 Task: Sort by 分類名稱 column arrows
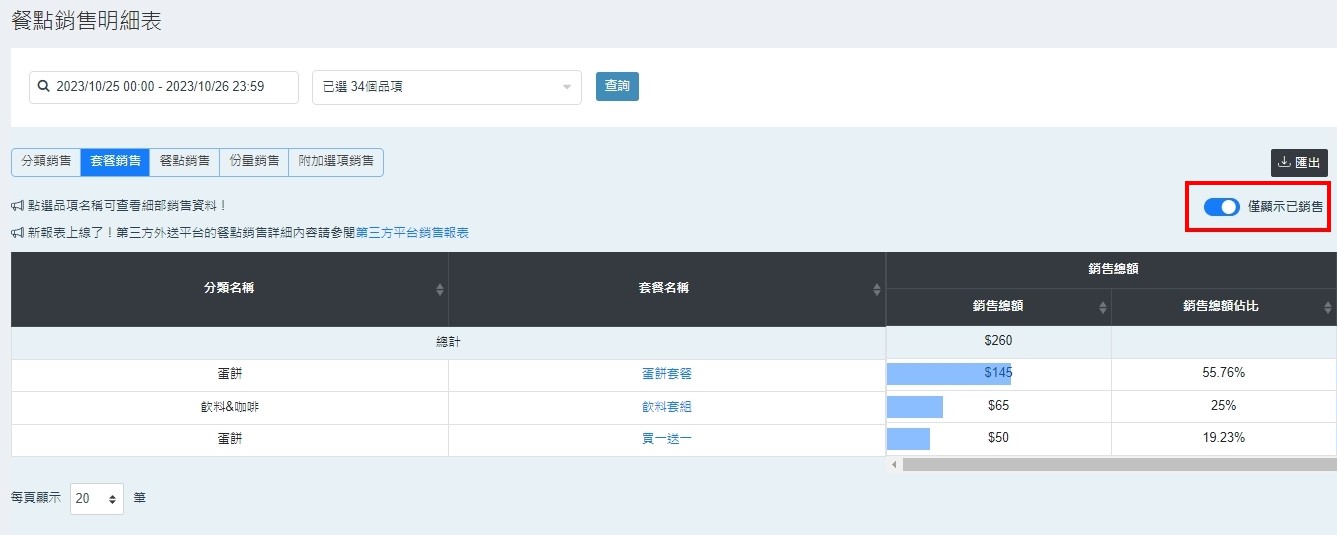coord(440,289)
